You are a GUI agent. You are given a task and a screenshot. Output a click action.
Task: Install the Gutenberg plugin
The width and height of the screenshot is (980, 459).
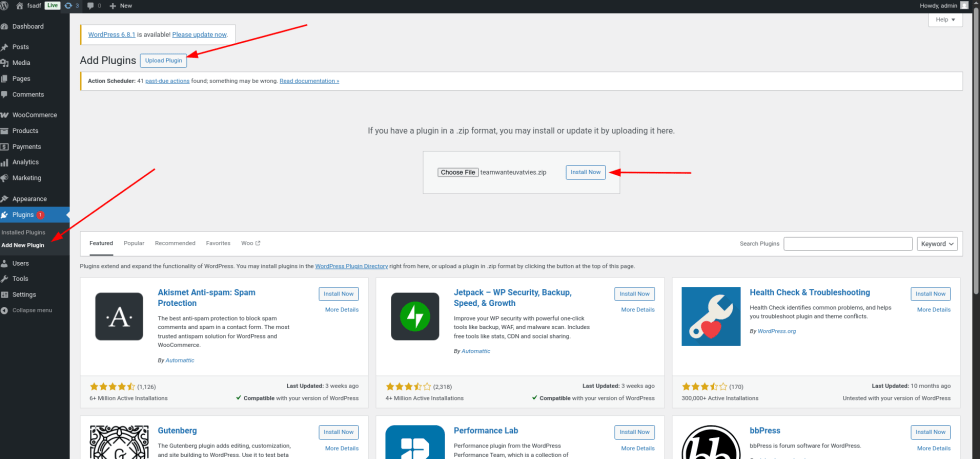pyautogui.click(x=339, y=432)
